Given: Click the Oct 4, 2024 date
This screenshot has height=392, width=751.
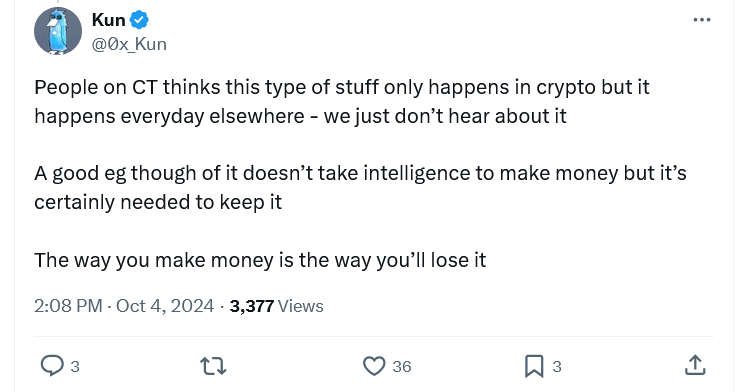Looking at the screenshot, I should tap(165, 306).
